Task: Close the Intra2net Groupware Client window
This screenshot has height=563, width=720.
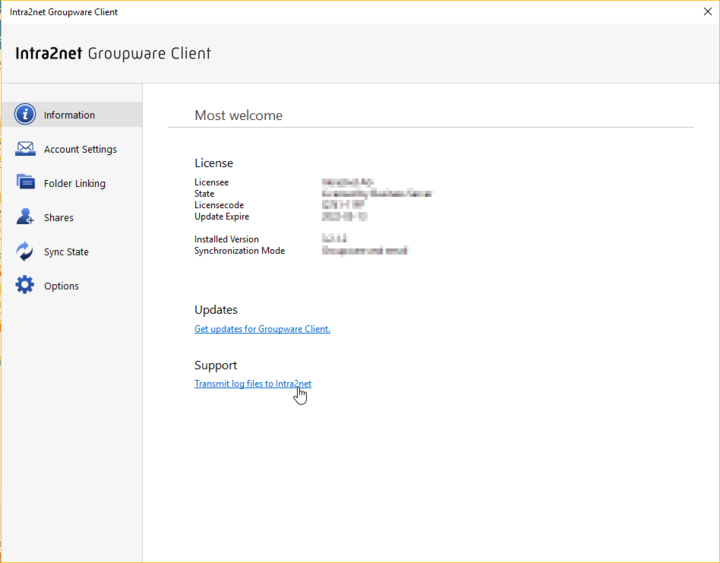Action: pos(708,11)
